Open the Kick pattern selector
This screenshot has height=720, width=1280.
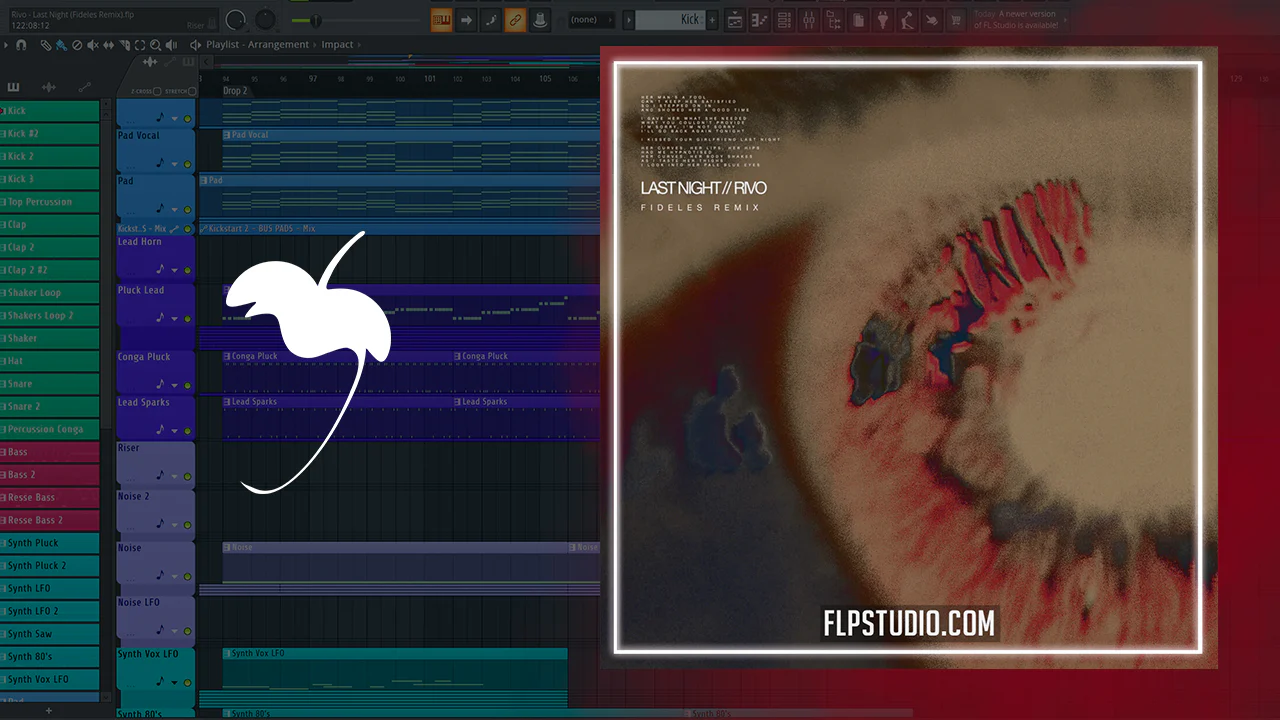click(671, 19)
